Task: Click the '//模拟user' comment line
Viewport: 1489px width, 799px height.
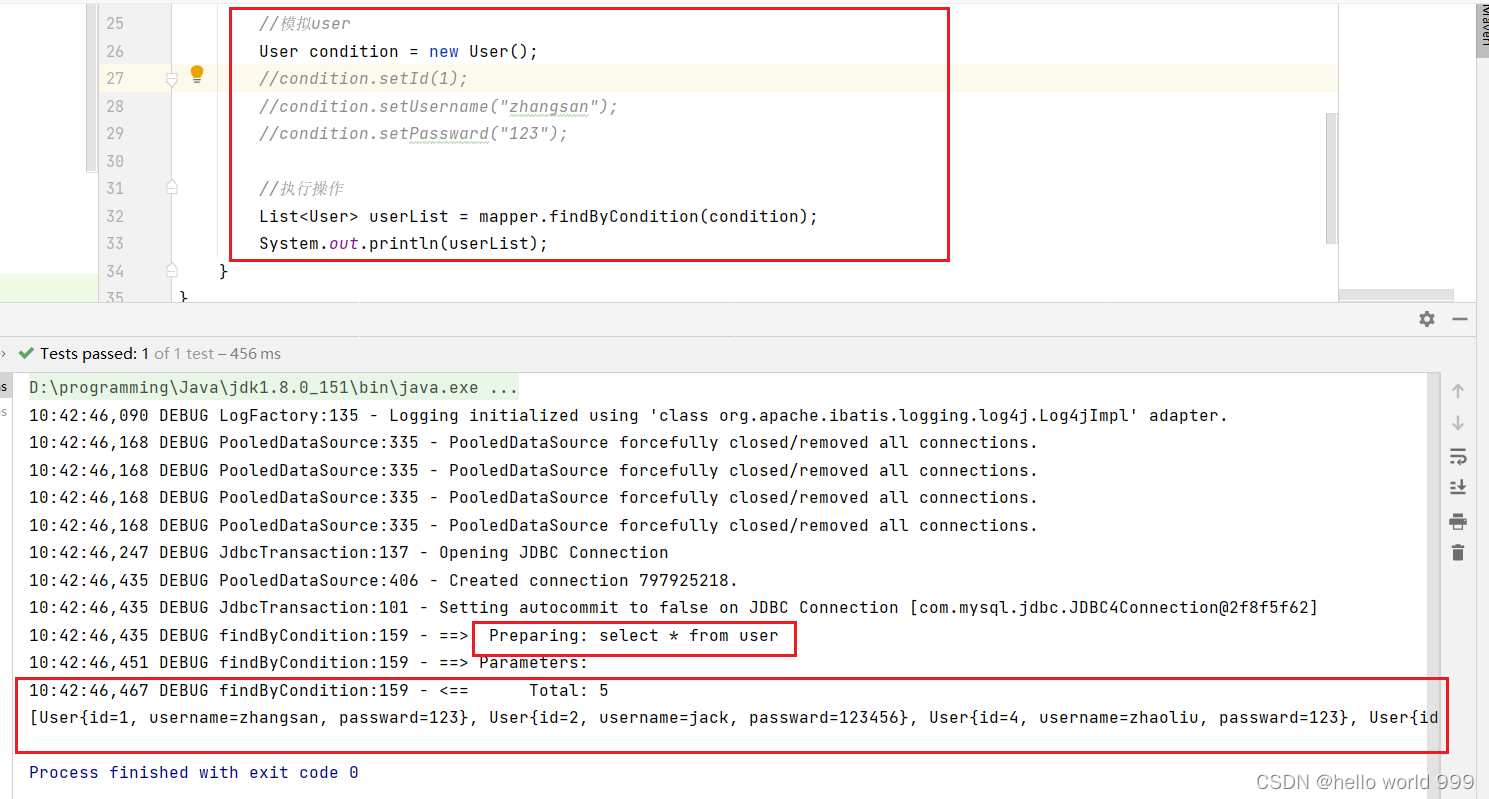Action: [304, 23]
